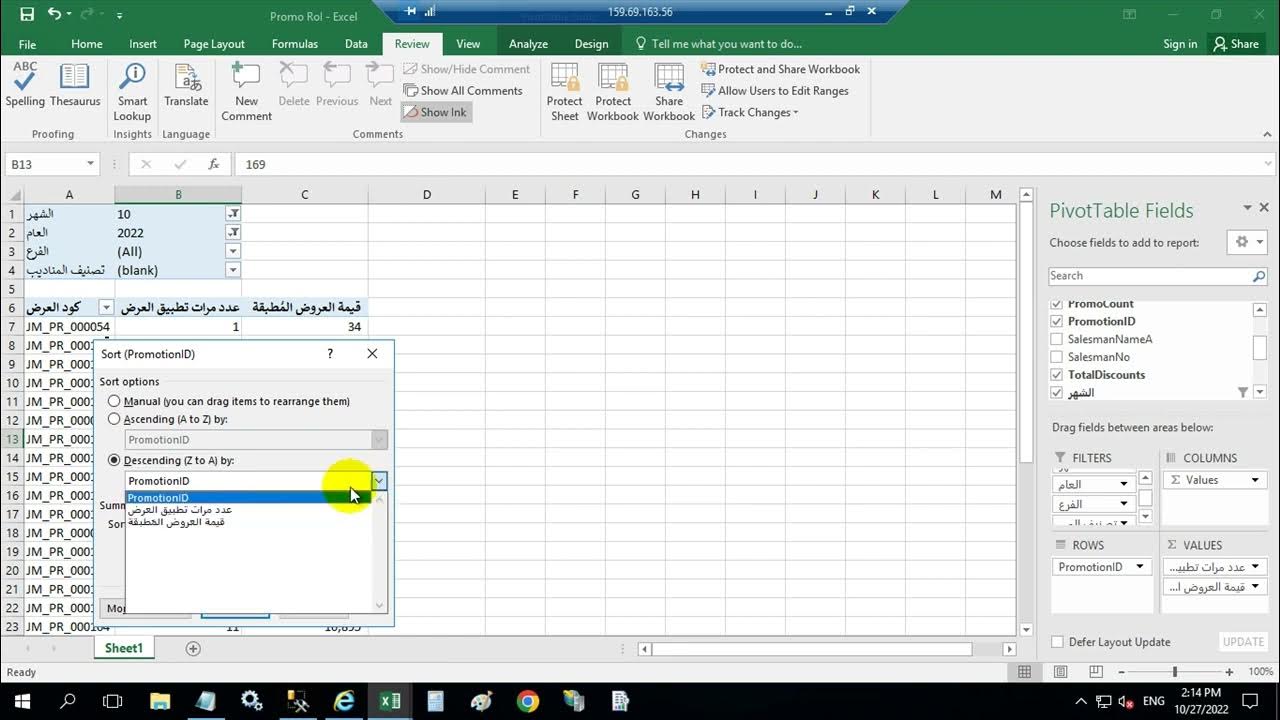Click Sign in link
Image resolution: width=1280 pixels, height=720 pixels.
1180,44
